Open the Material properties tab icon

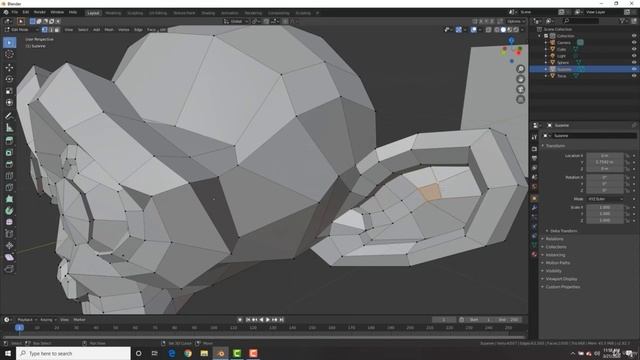534,254
